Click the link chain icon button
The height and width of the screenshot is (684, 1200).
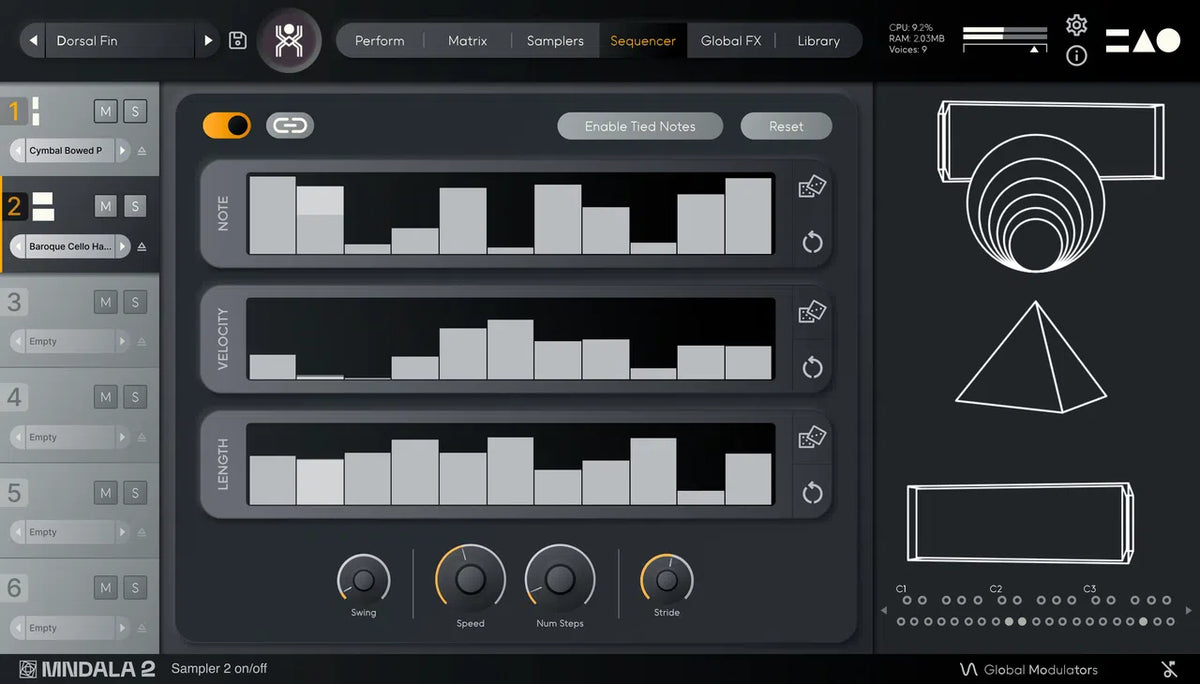290,125
